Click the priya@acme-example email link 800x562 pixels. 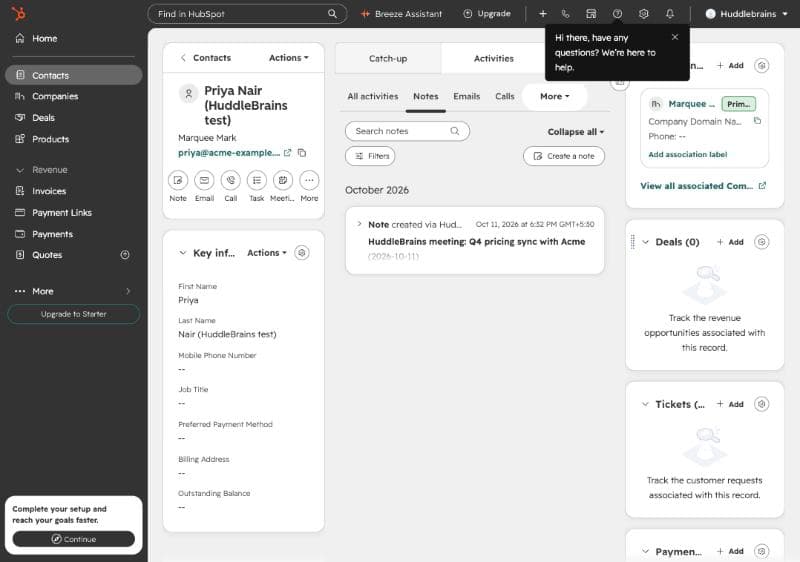tap(229, 152)
